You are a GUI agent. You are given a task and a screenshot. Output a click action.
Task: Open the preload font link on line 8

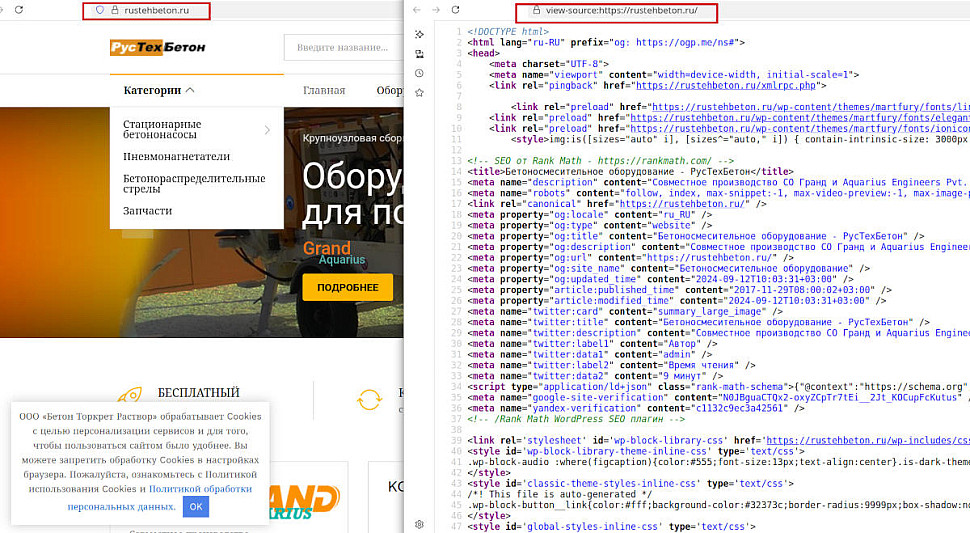[x=810, y=107]
